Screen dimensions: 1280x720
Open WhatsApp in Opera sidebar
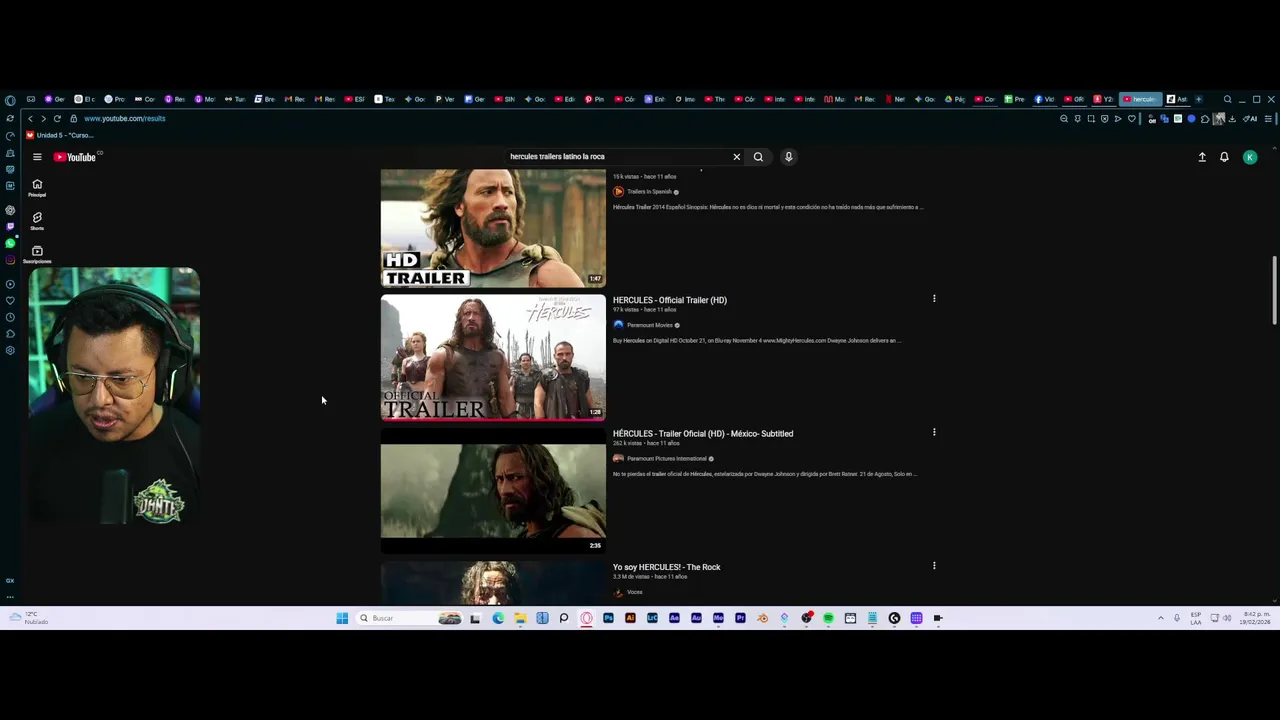(x=10, y=243)
